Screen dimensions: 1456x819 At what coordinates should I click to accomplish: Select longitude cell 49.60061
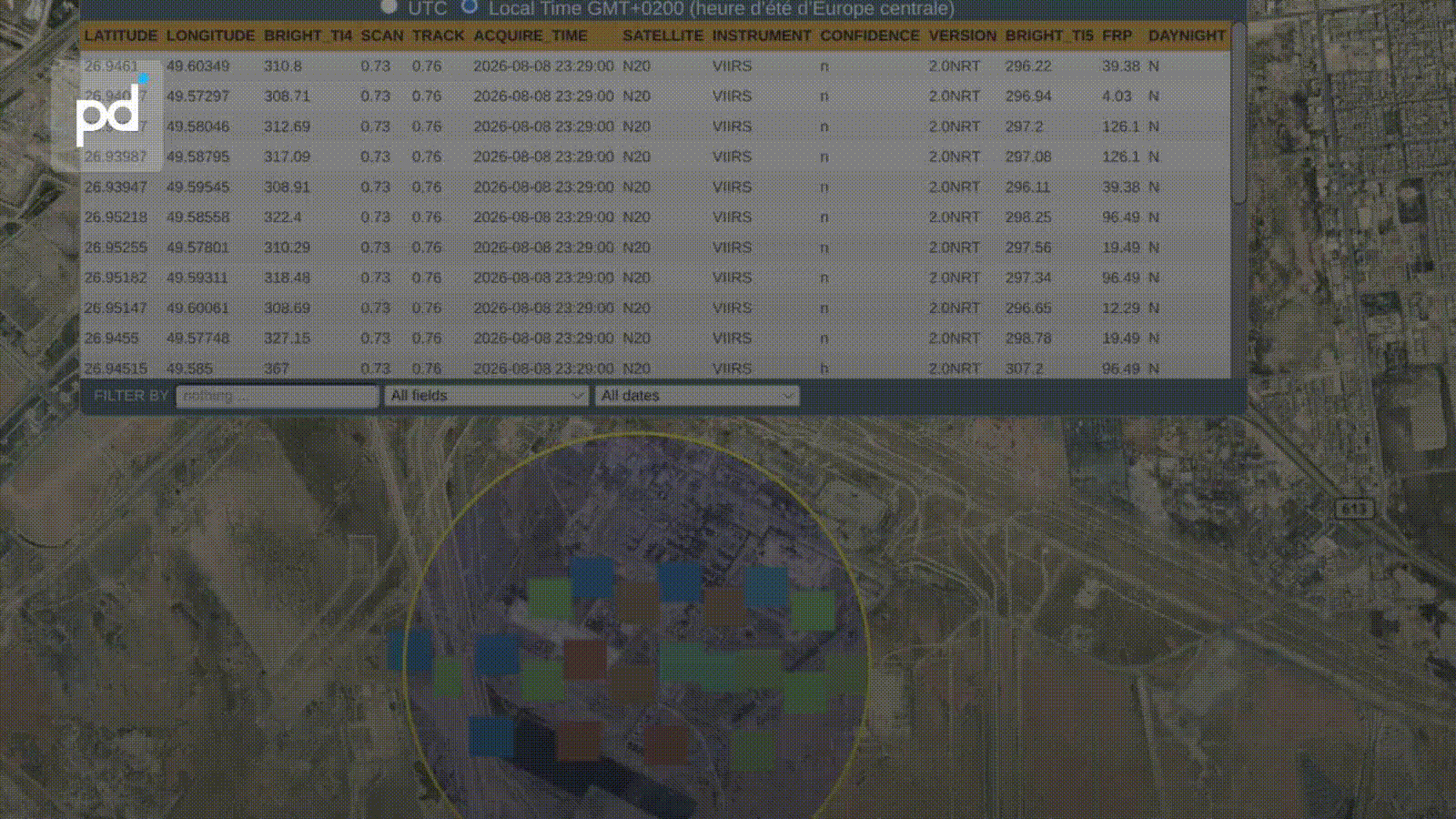[198, 308]
